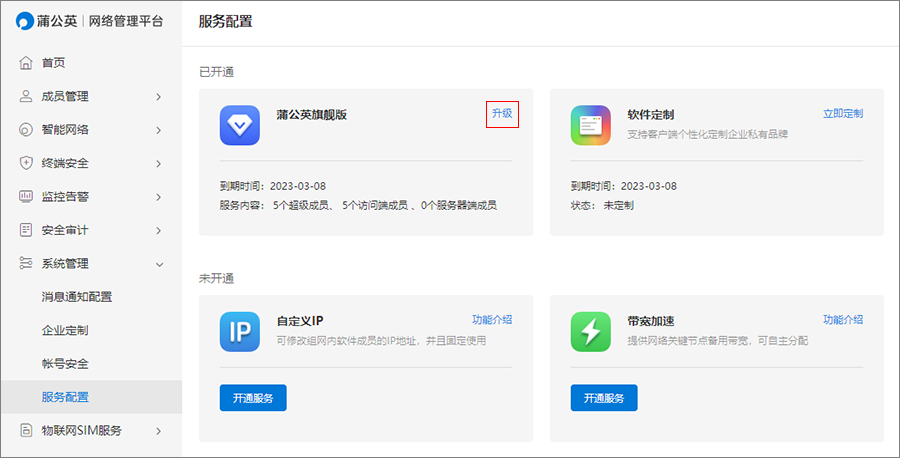Open the 系统管理 menu label
The image size is (900, 458).
(65, 263)
